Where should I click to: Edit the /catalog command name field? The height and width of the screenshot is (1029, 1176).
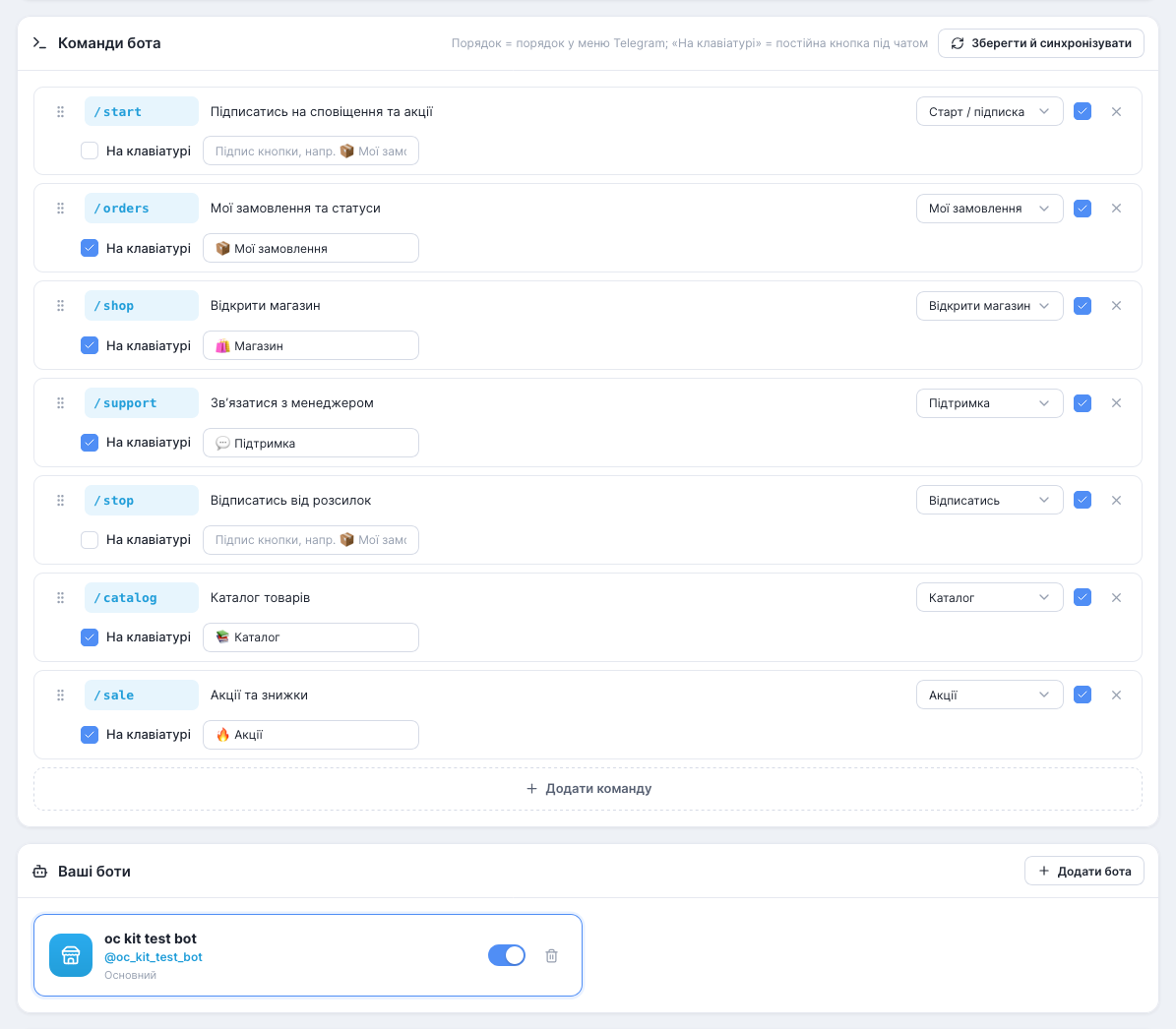pos(142,598)
